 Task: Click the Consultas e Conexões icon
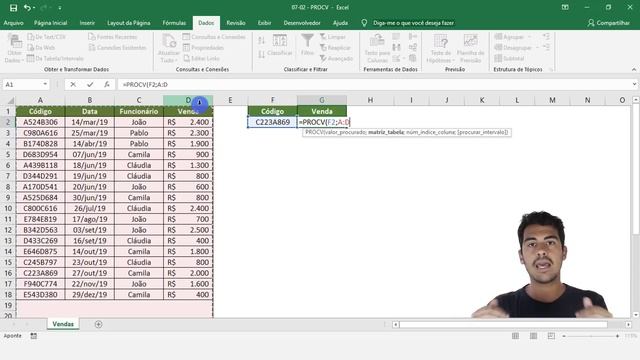(186, 37)
